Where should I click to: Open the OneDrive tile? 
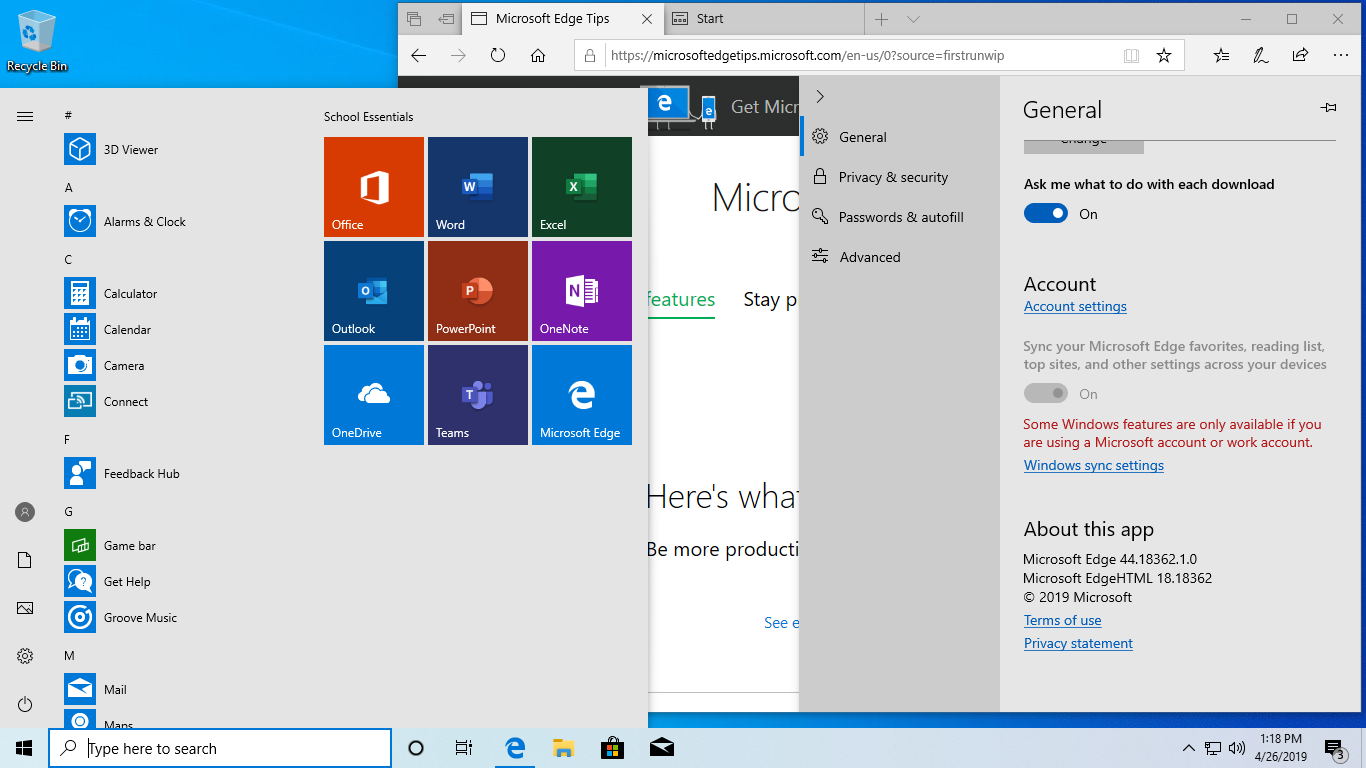[x=374, y=395]
